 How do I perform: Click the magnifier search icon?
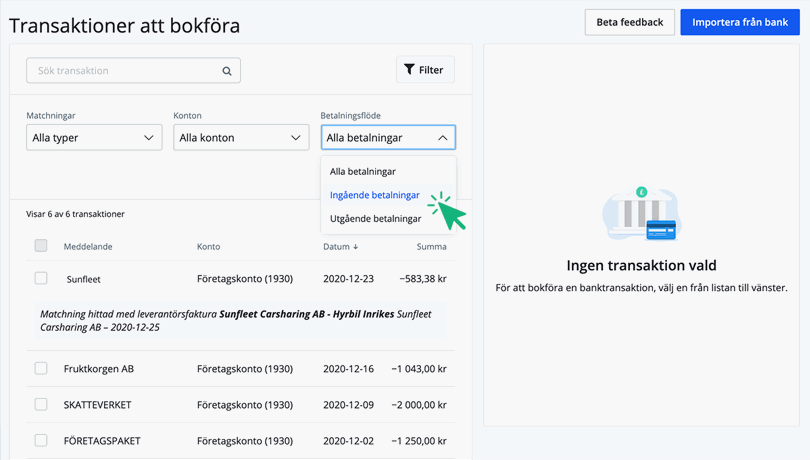pyautogui.click(x=227, y=71)
